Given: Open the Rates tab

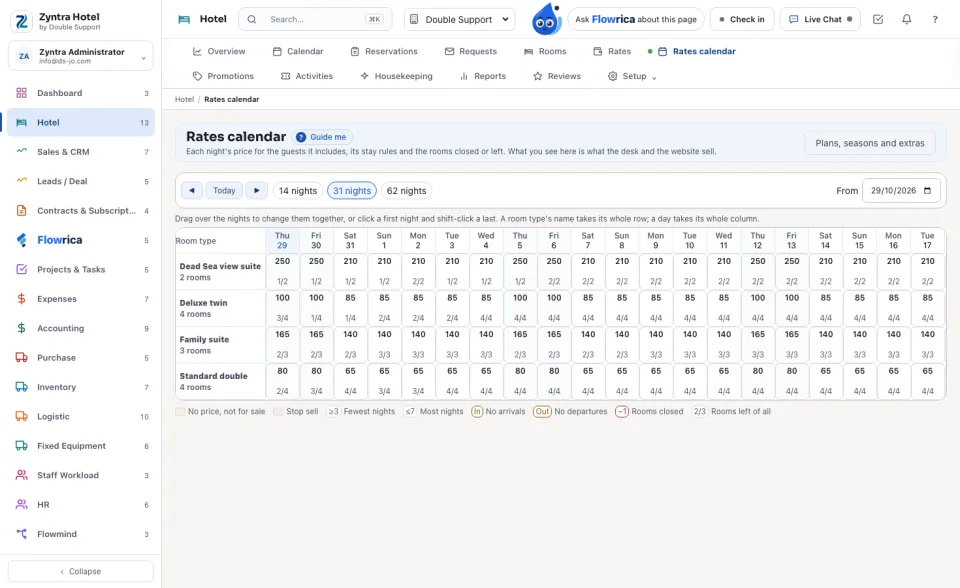Looking at the screenshot, I should click(x=612, y=51).
